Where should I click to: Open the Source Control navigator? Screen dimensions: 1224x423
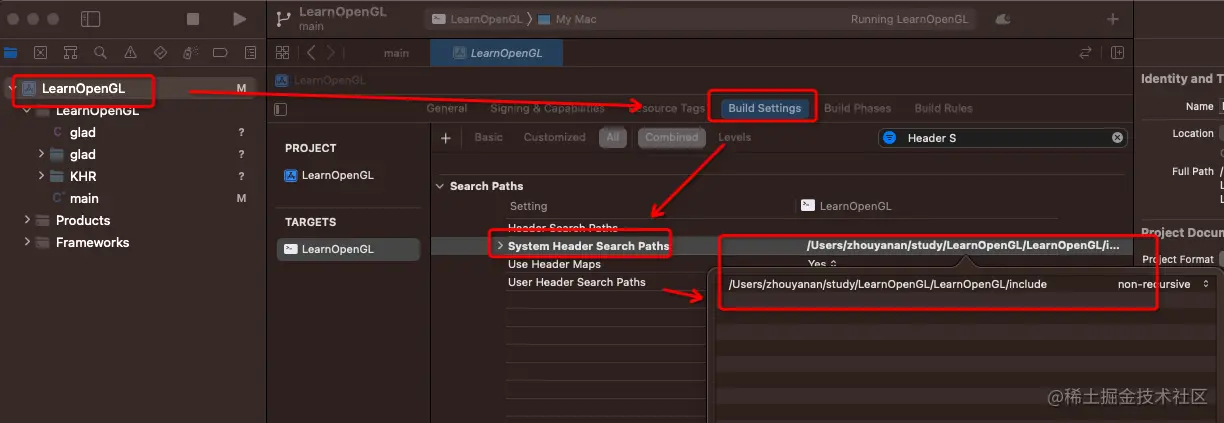pos(40,53)
